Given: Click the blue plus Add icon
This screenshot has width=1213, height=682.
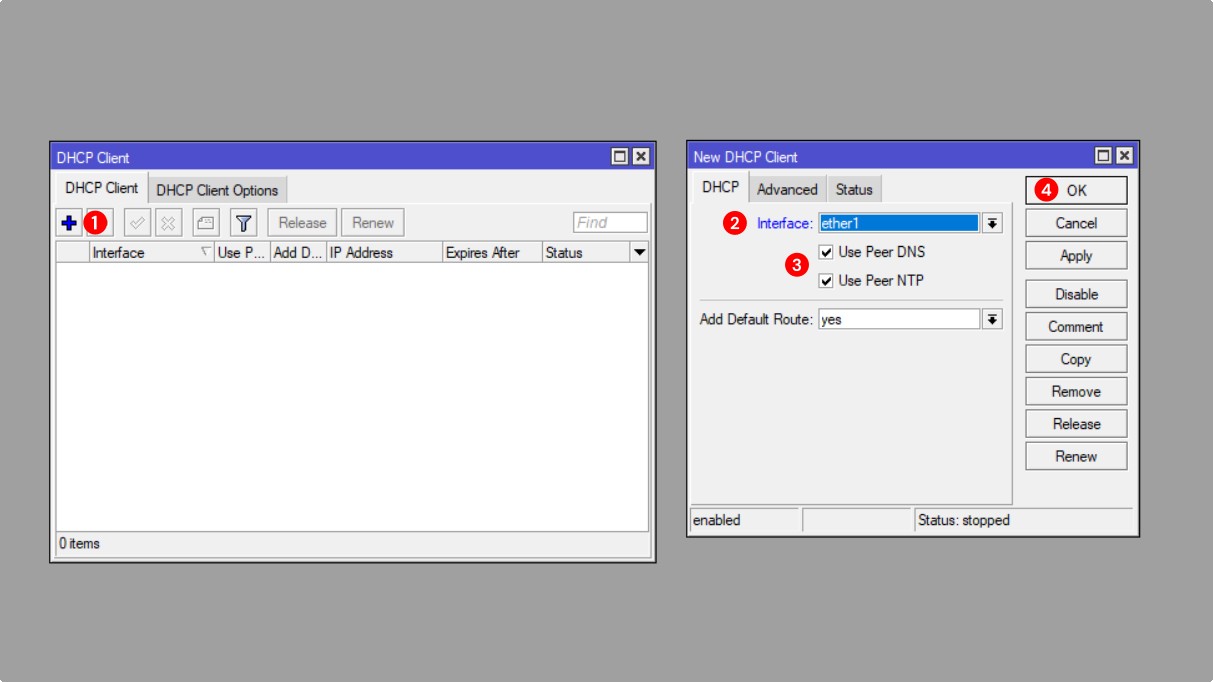Looking at the screenshot, I should click(69, 223).
